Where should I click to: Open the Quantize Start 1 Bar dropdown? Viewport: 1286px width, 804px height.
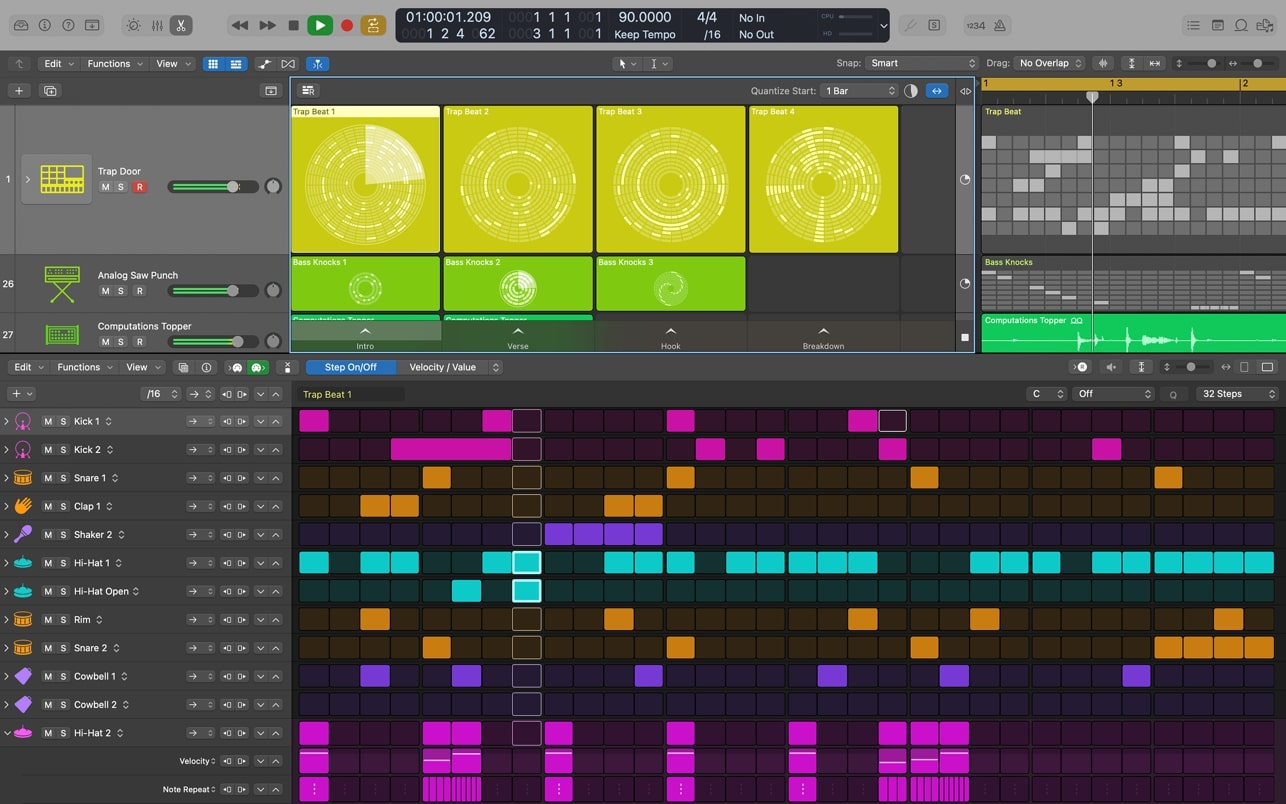point(859,91)
